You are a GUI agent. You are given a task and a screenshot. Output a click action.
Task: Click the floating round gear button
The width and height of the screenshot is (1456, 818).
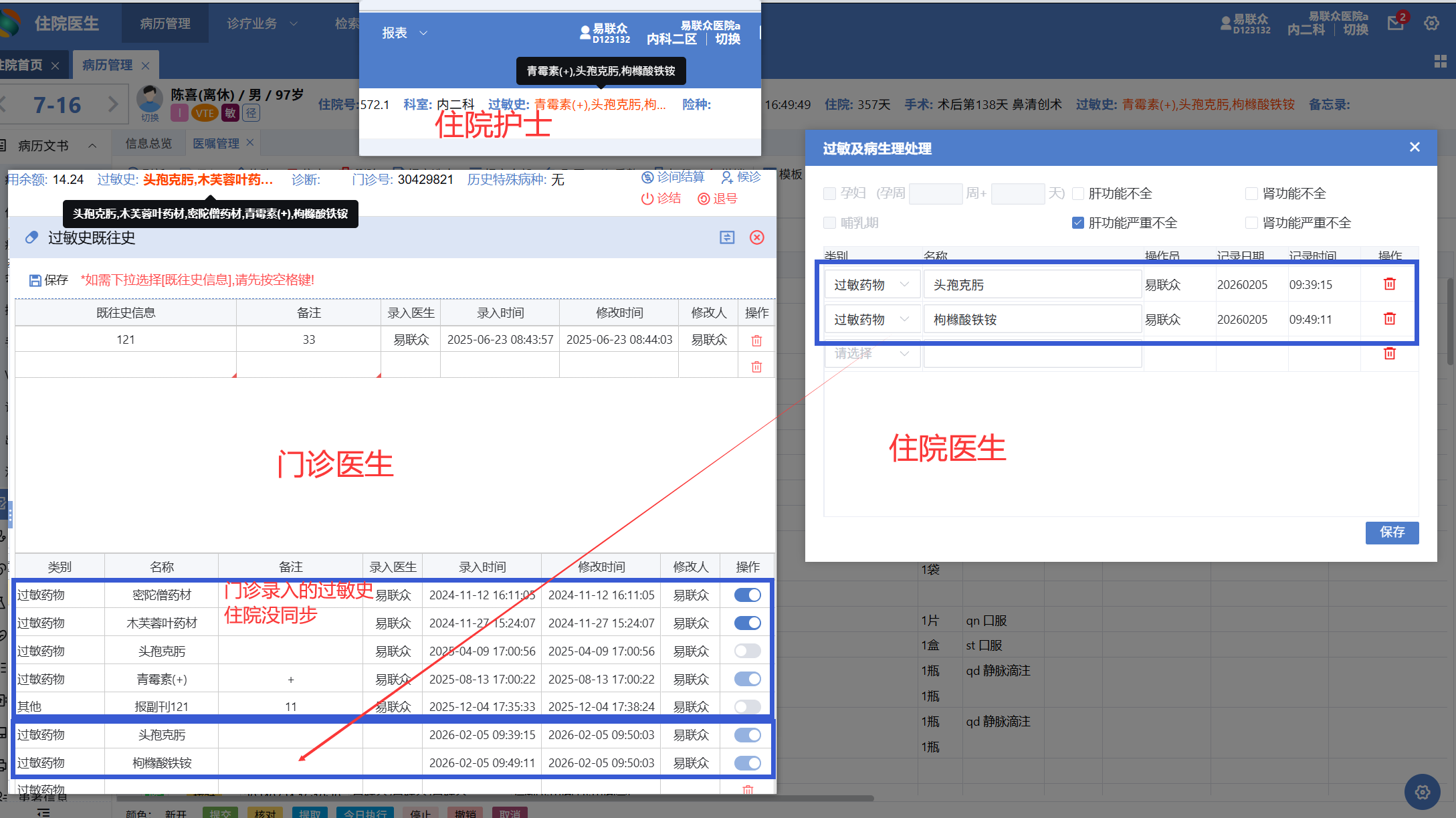1422,792
